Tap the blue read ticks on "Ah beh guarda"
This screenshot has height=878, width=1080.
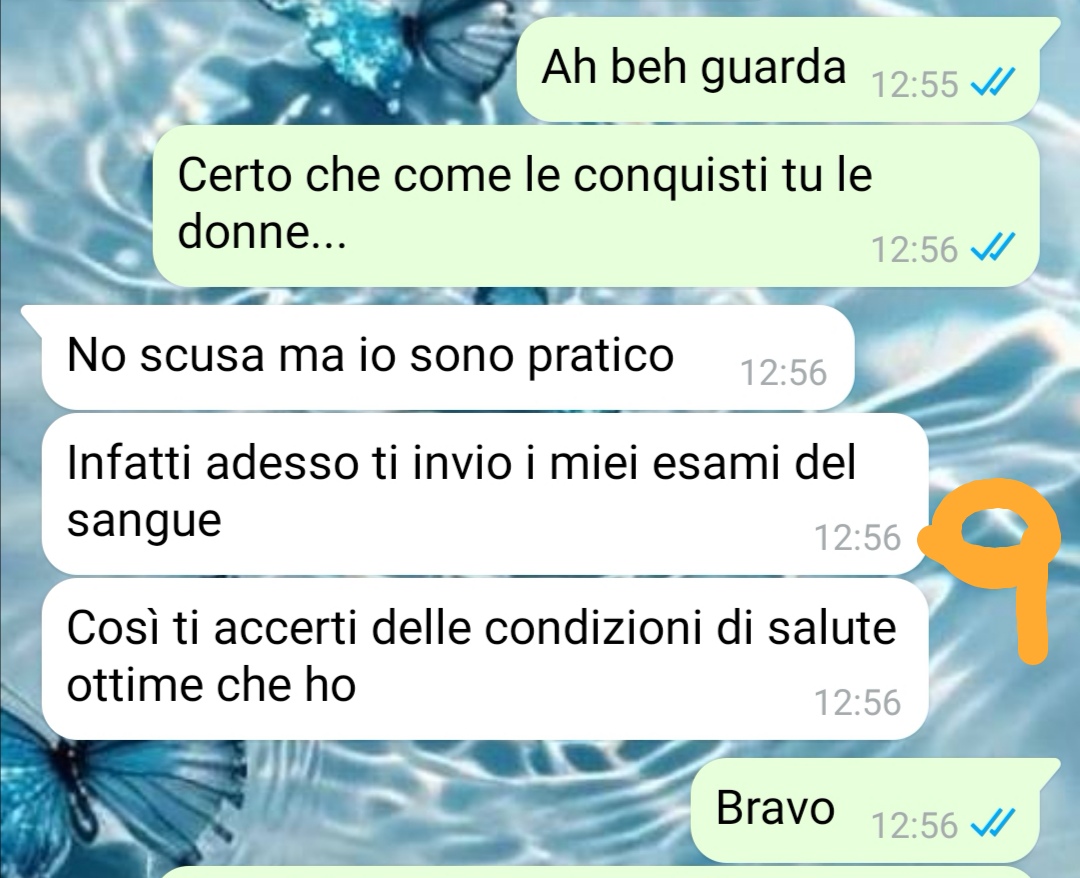[x=992, y=84]
